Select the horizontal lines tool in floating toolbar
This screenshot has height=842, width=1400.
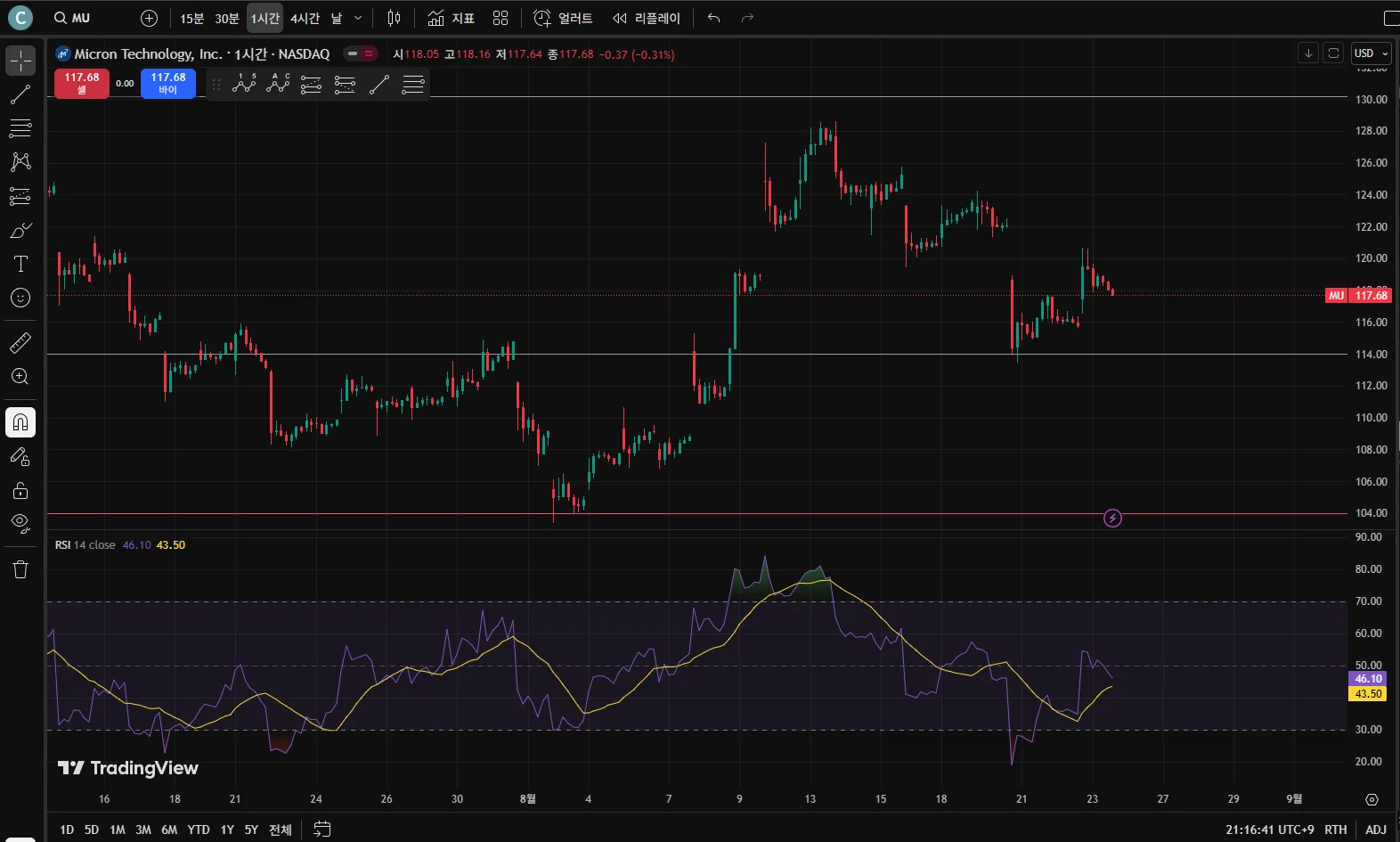coord(412,85)
